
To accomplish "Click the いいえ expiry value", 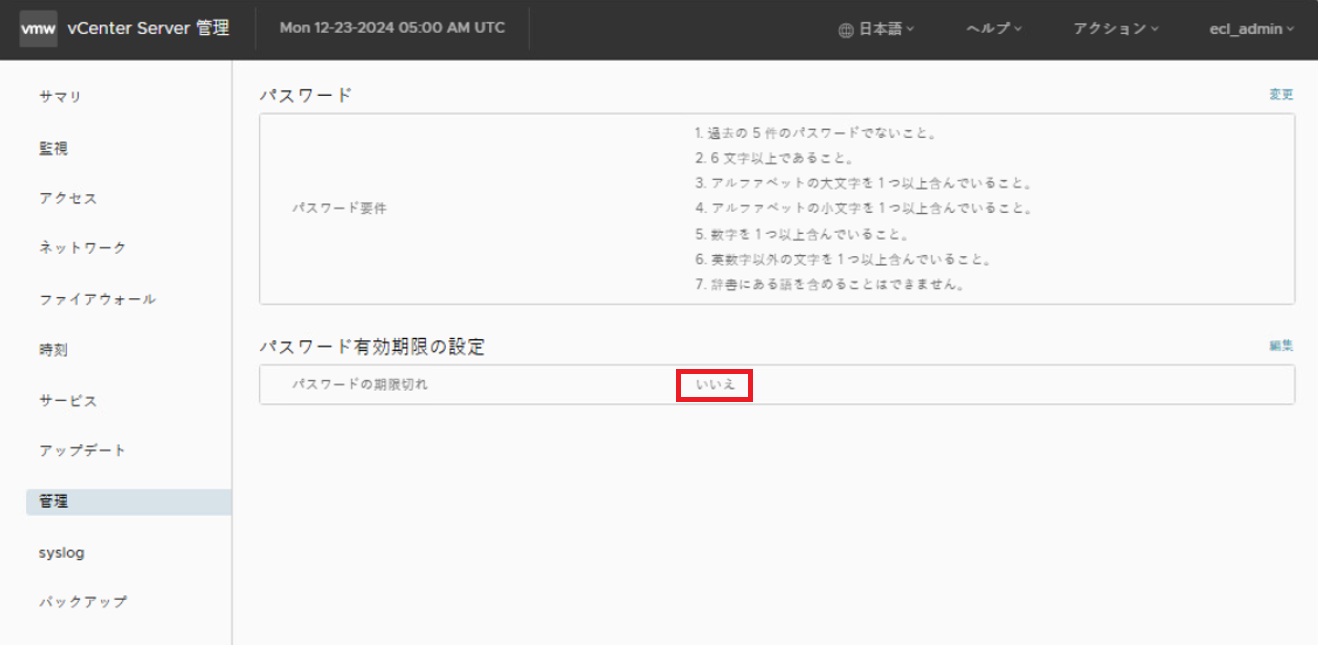I will [715, 385].
